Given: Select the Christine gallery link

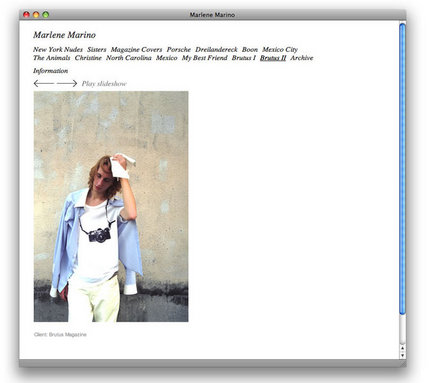Looking at the screenshot, I should pos(88,58).
